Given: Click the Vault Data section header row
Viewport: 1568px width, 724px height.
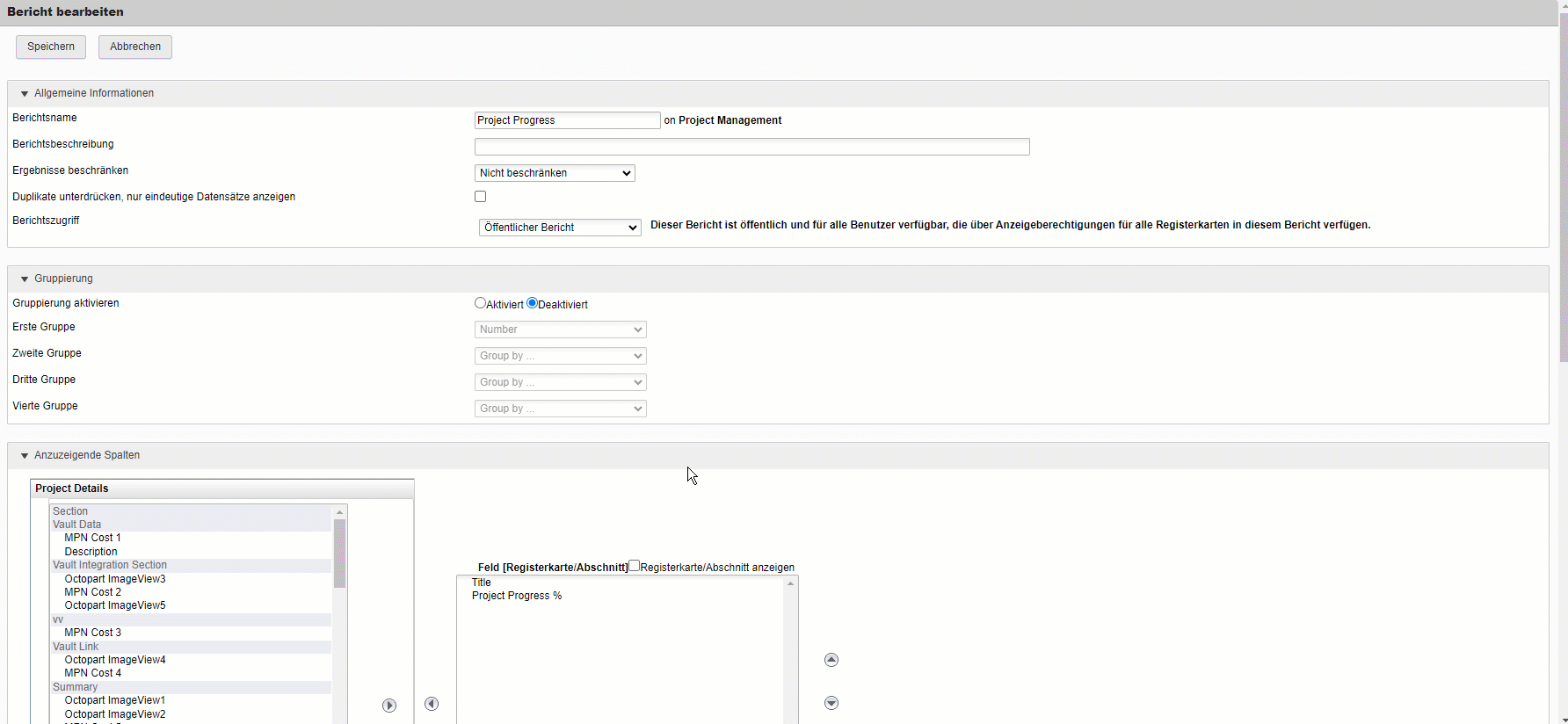Looking at the screenshot, I should point(191,525).
